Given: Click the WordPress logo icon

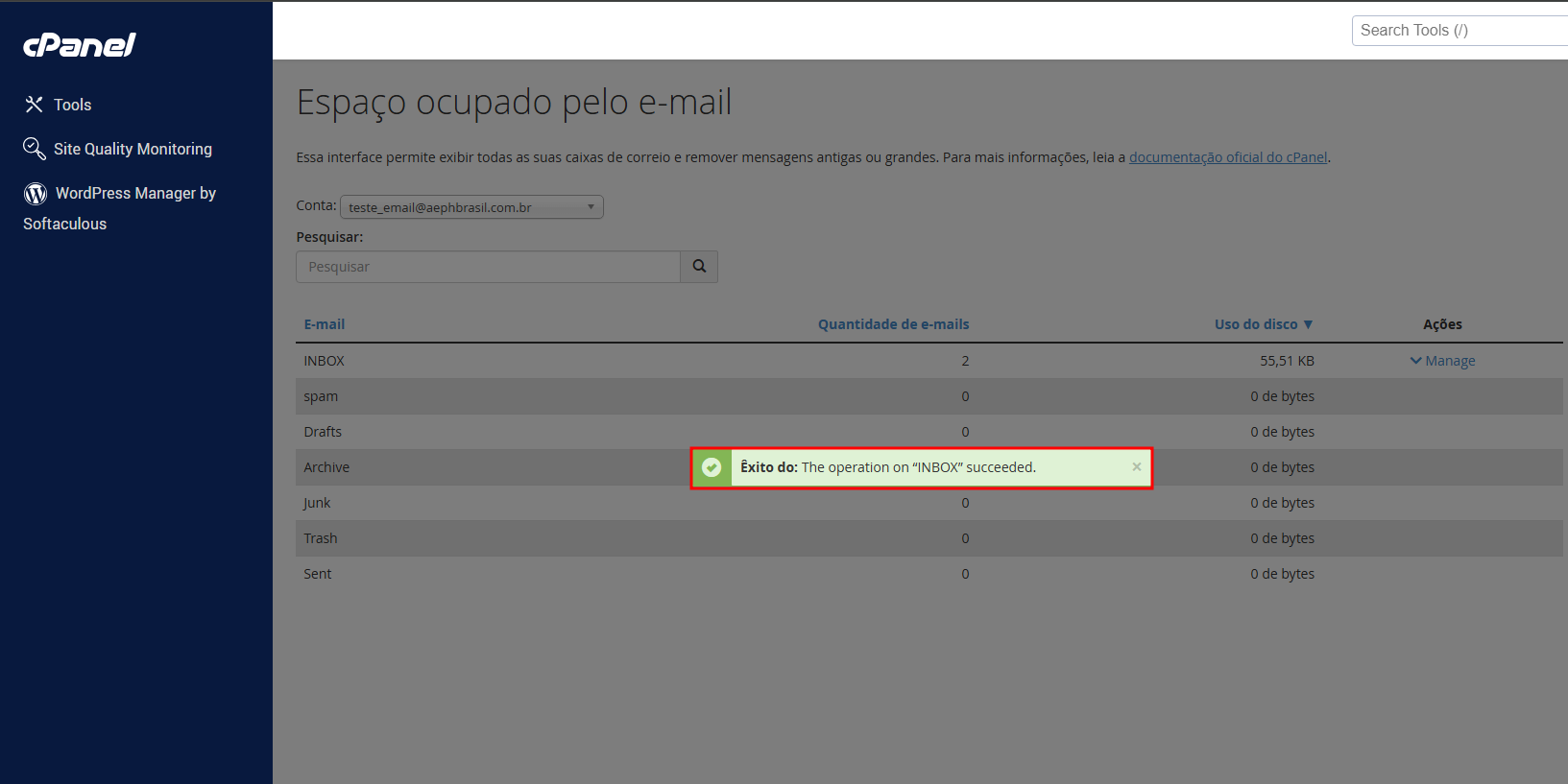Looking at the screenshot, I should 36,194.
